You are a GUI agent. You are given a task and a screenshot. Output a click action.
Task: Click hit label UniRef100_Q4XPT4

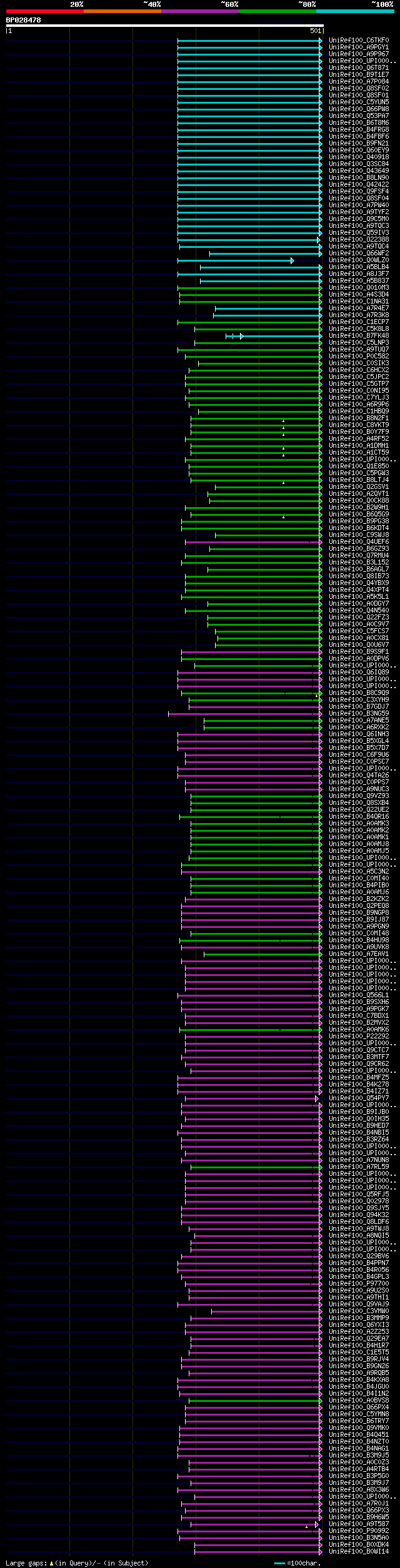tap(359, 589)
